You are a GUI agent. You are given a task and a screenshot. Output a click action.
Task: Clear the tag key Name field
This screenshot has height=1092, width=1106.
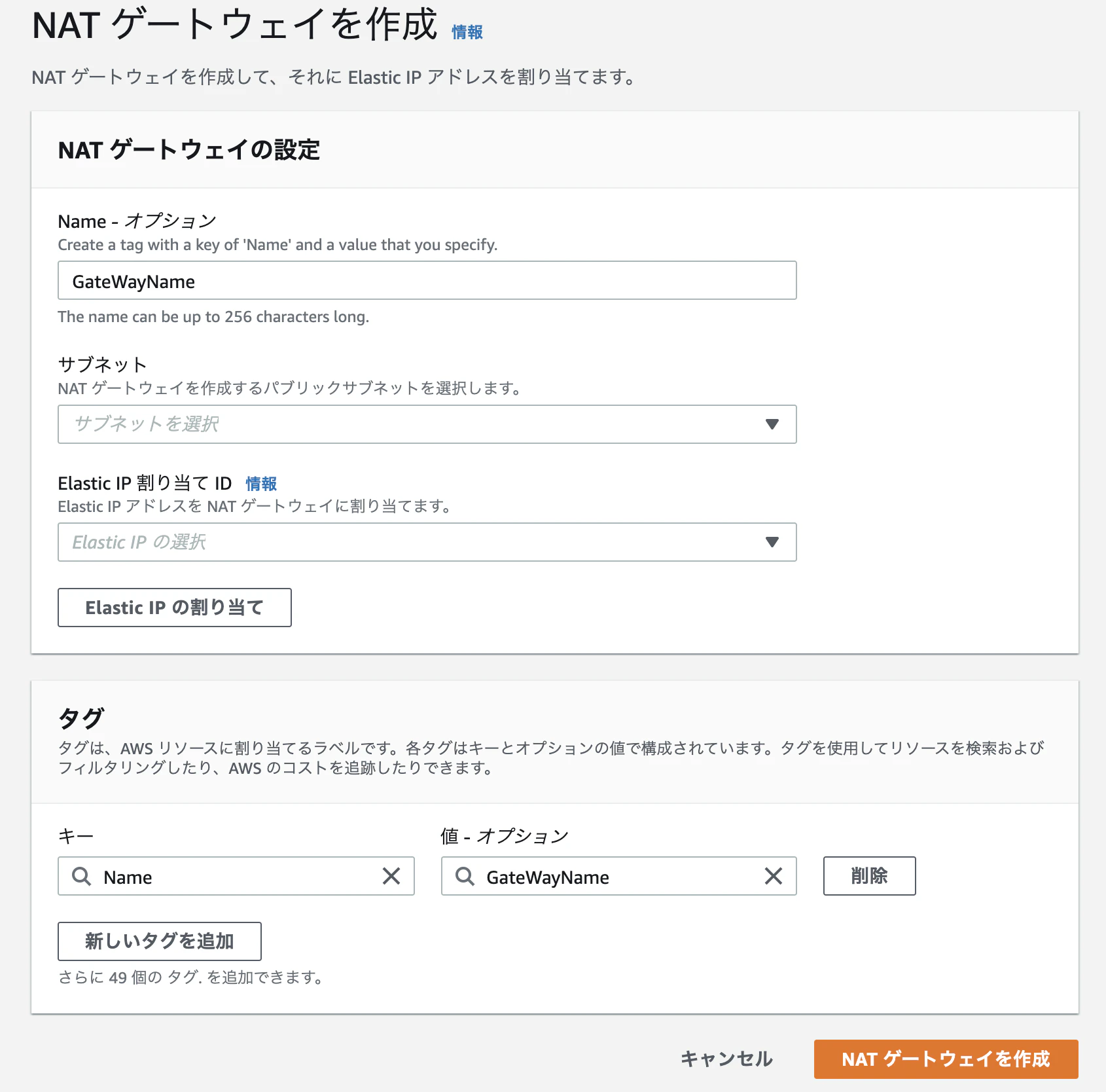point(393,877)
